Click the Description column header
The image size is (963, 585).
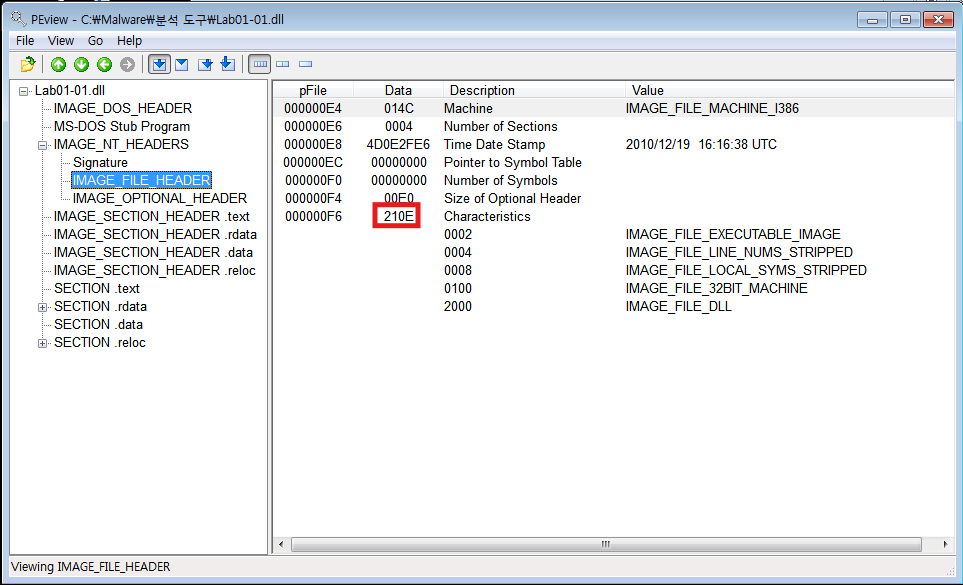(x=534, y=90)
